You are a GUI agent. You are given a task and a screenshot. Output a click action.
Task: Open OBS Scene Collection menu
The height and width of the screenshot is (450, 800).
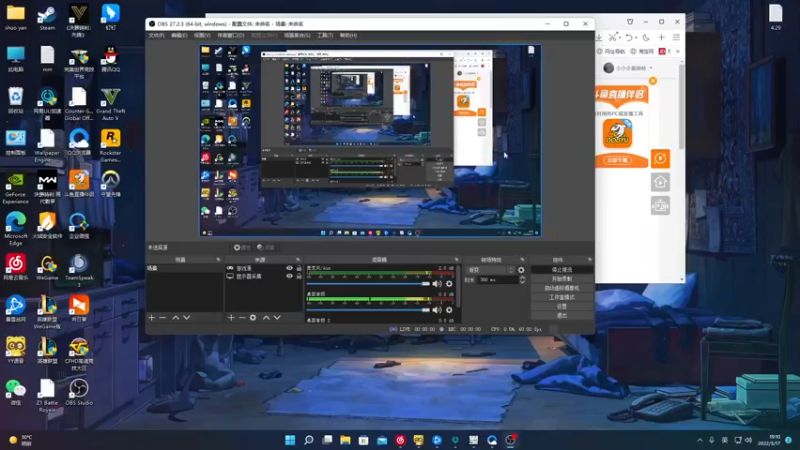(x=297, y=35)
